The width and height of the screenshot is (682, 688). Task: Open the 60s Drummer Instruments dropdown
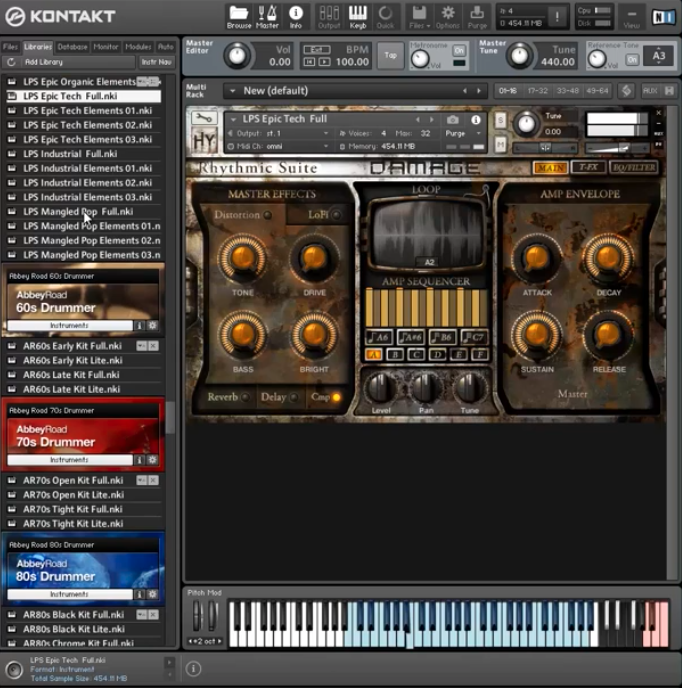pyautogui.click(x=69, y=325)
